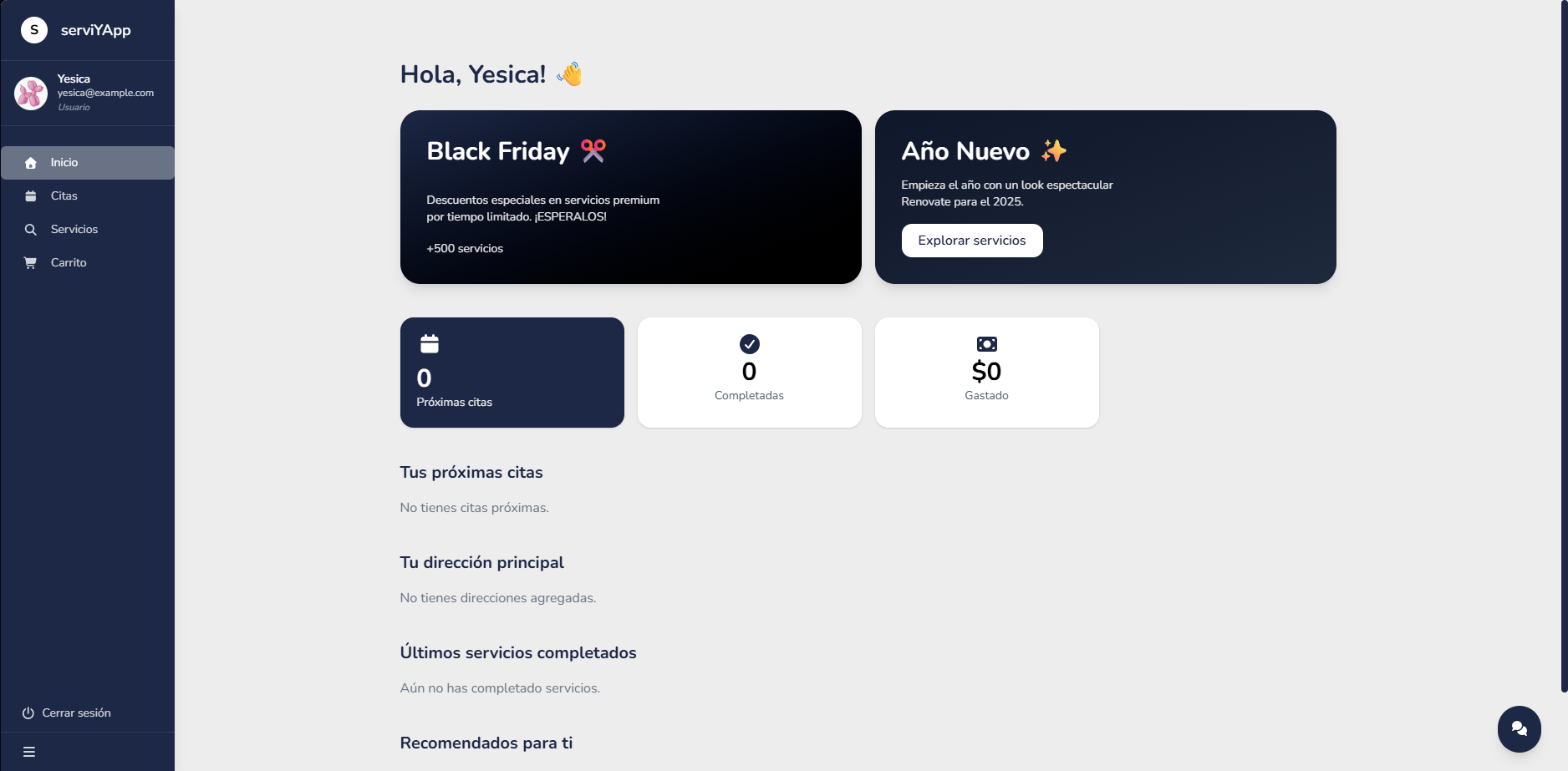The width and height of the screenshot is (1568, 771).
Task: Open the Próximas citas stat card
Action: (512, 373)
